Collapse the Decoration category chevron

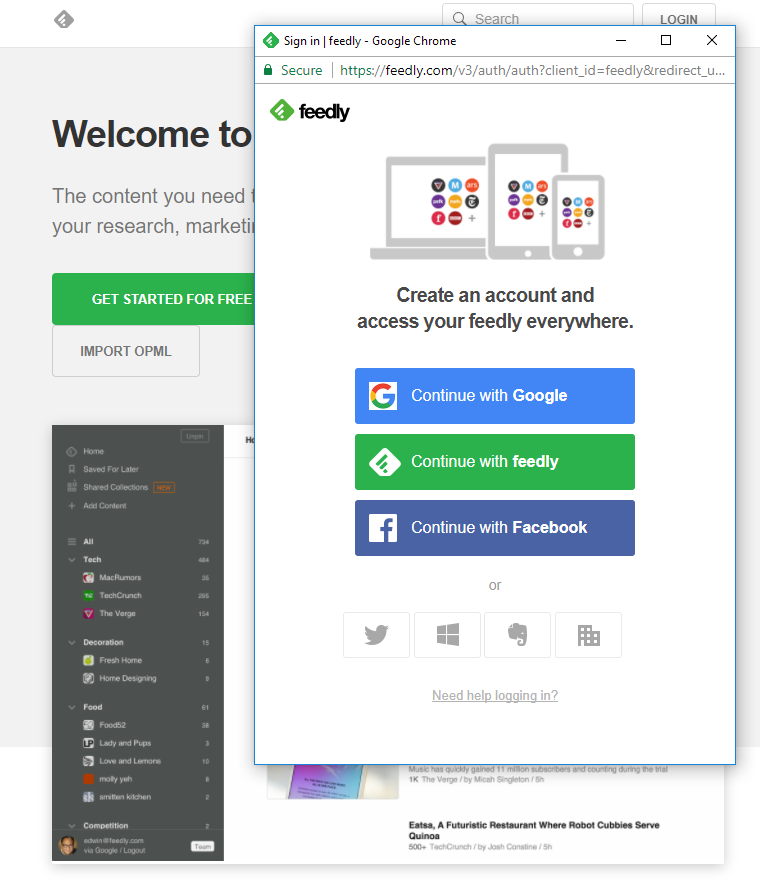pos(72,642)
